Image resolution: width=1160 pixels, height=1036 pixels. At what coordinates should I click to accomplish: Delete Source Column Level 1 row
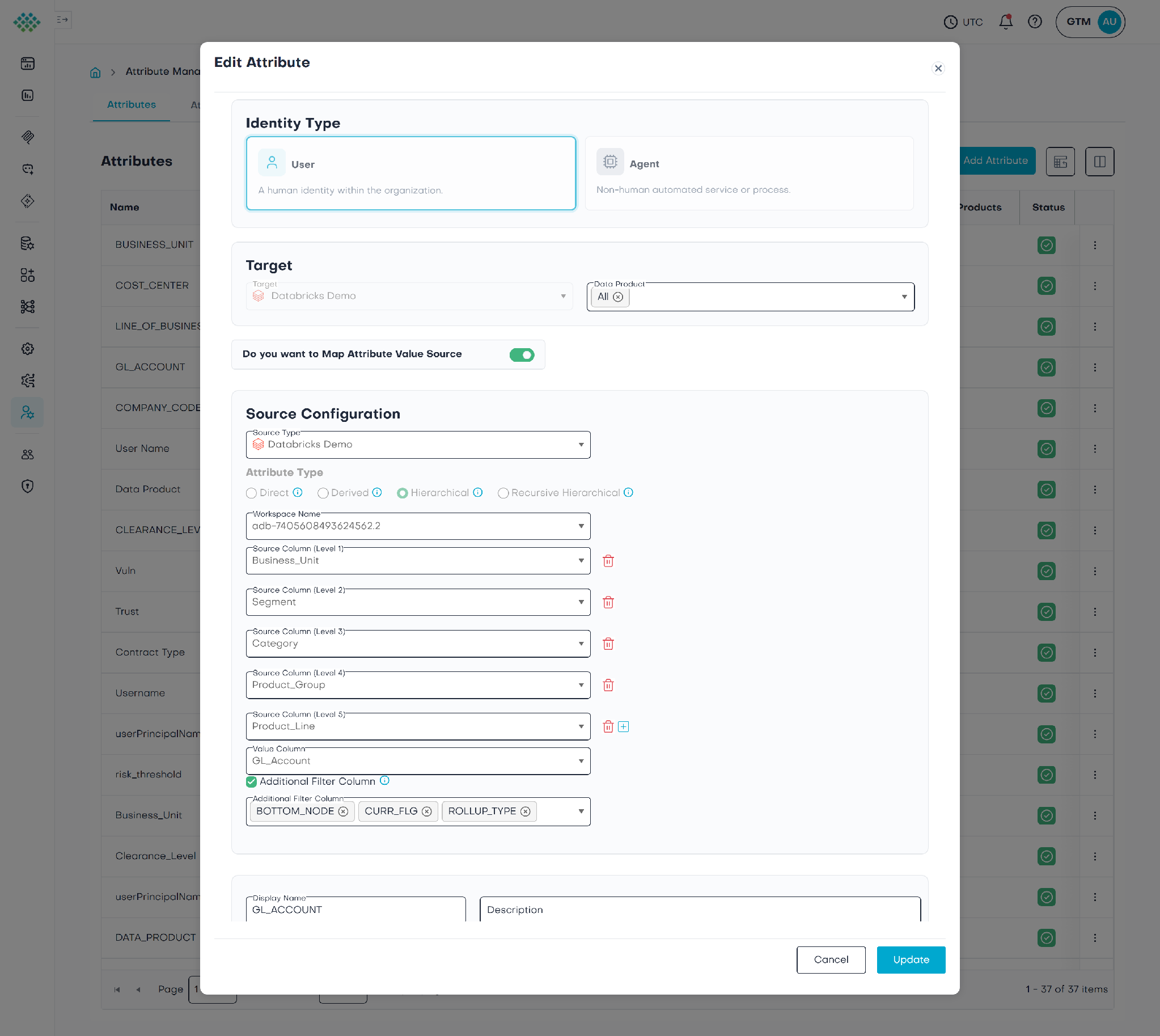pos(608,561)
